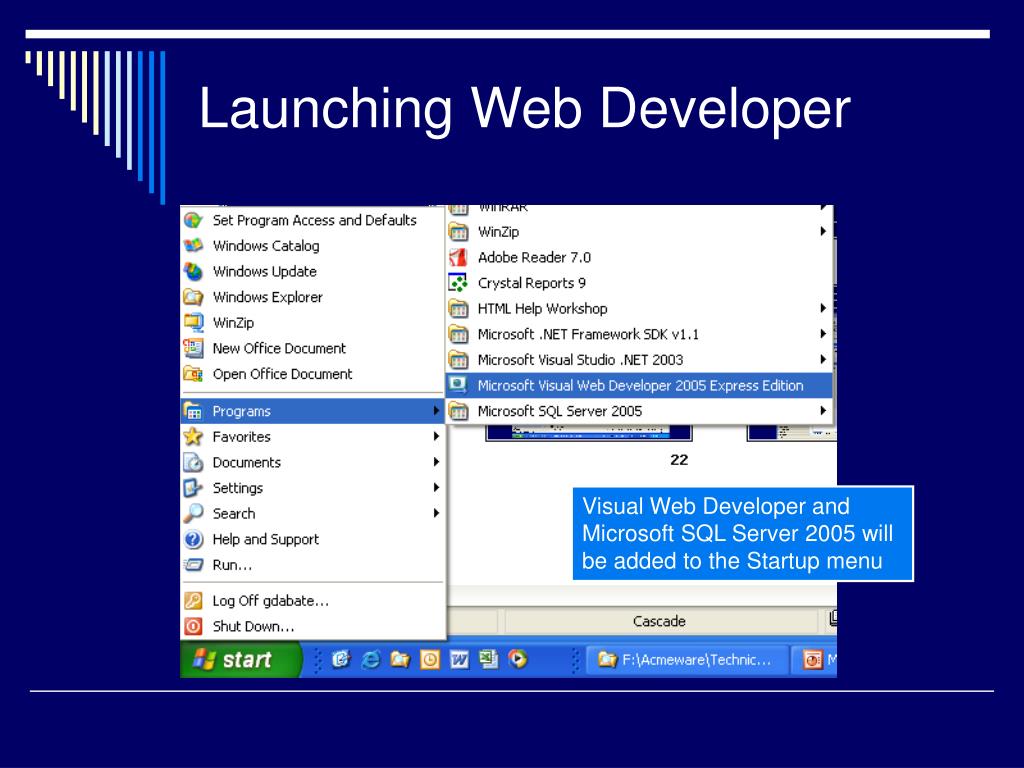Click the slide thumbnail numbered 22
The image size is (1024, 768).
point(588,433)
